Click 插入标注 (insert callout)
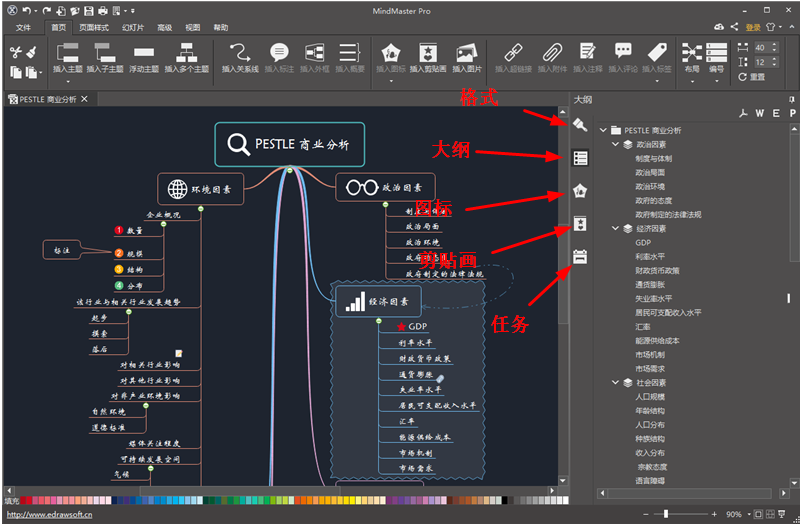Screen dimensions: 800x524 click(x=279, y=58)
